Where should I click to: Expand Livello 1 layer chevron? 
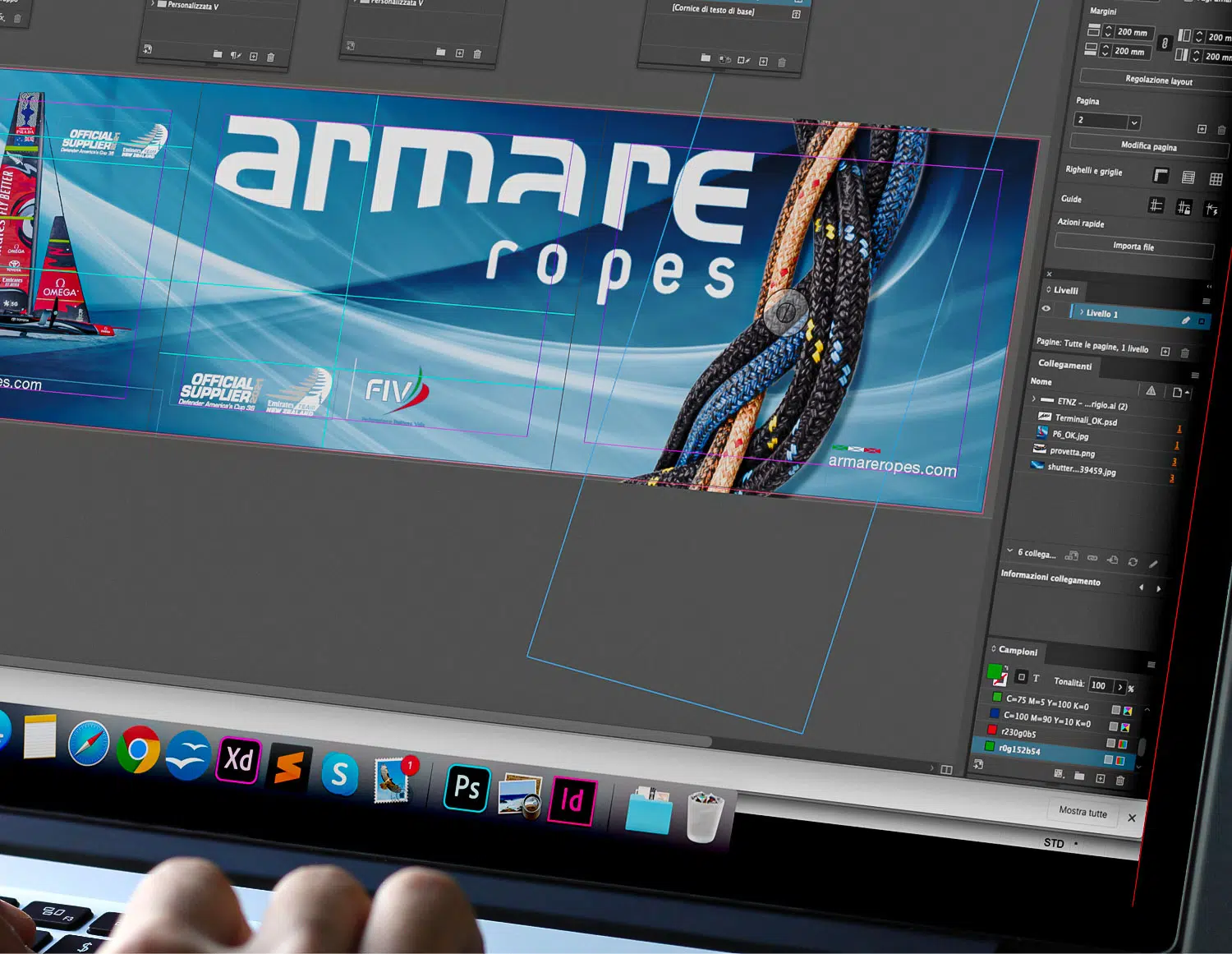[x=1081, y=312]
